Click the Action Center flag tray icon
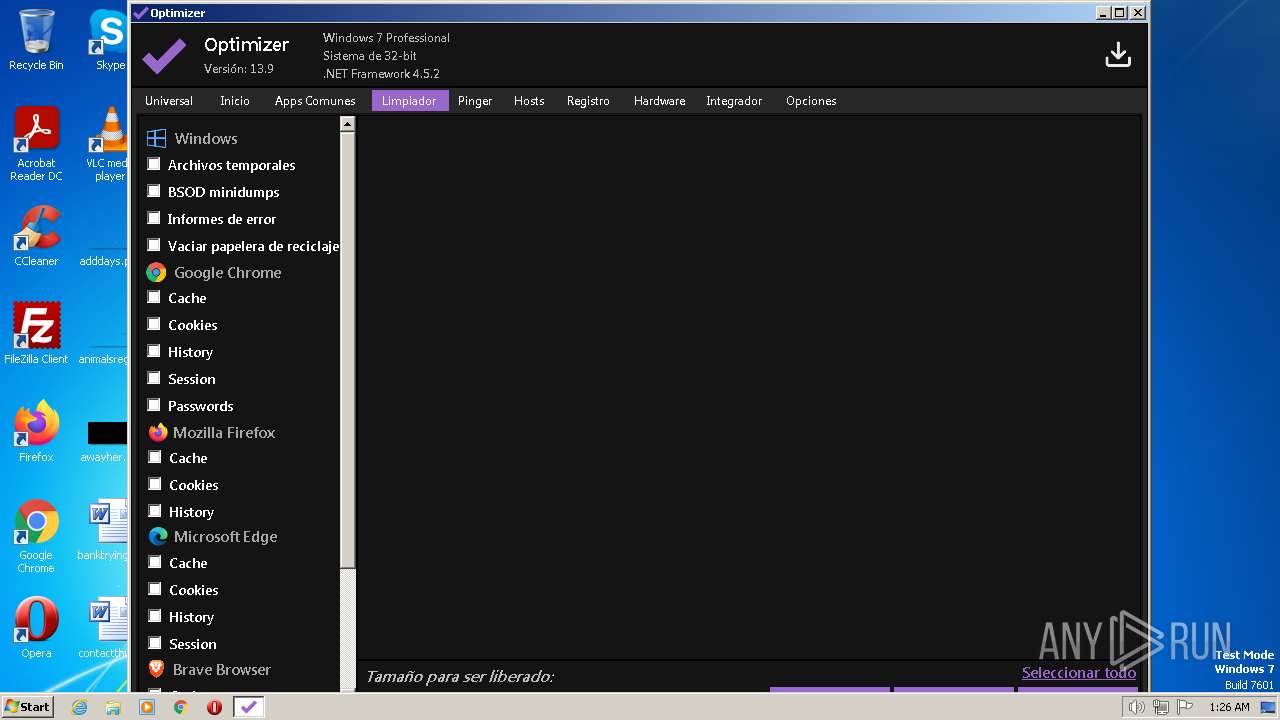The image size is (1280, 720). [x=1185, y=707]
